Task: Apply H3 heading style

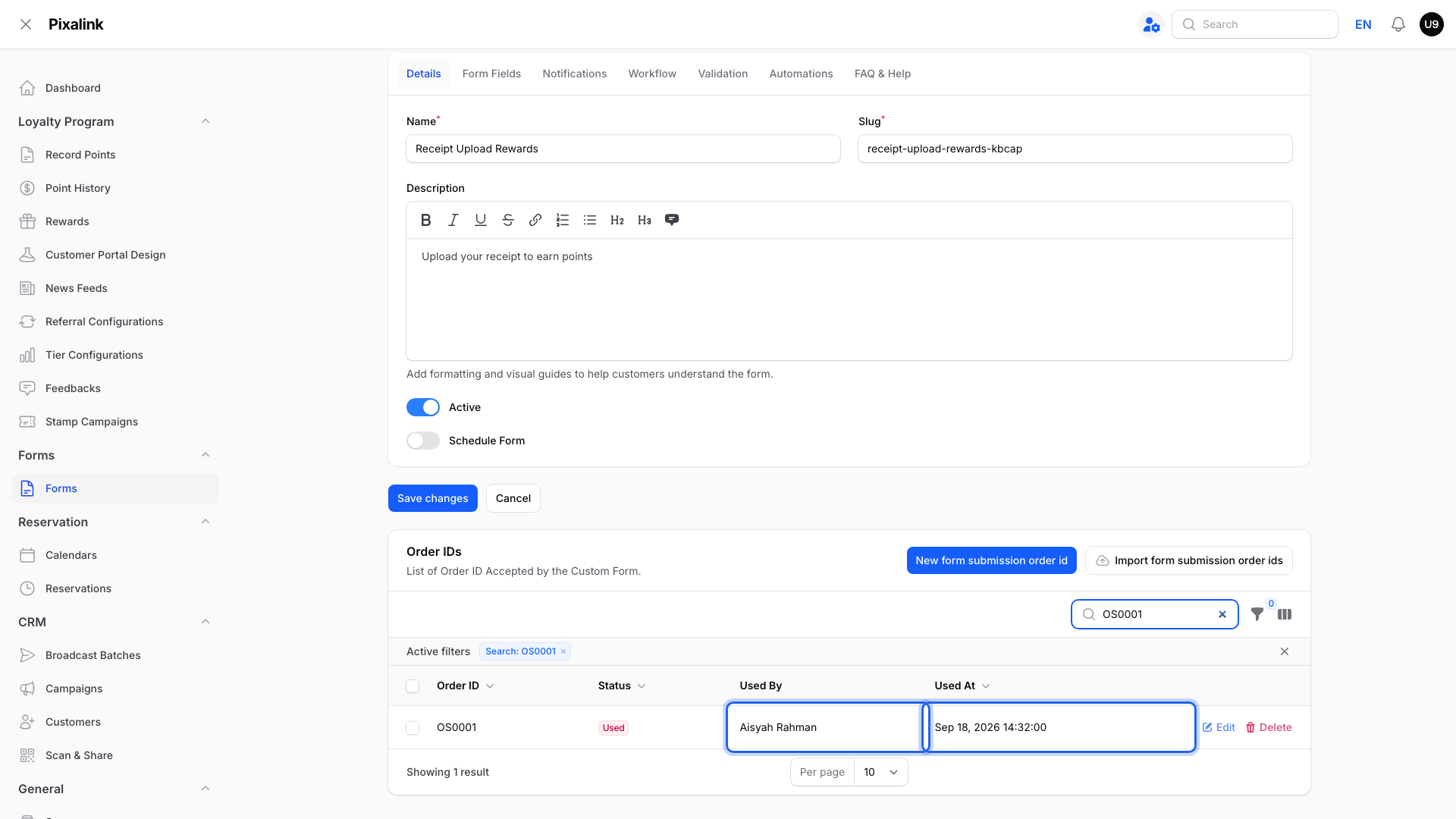Action: click(x=645, y=220)
